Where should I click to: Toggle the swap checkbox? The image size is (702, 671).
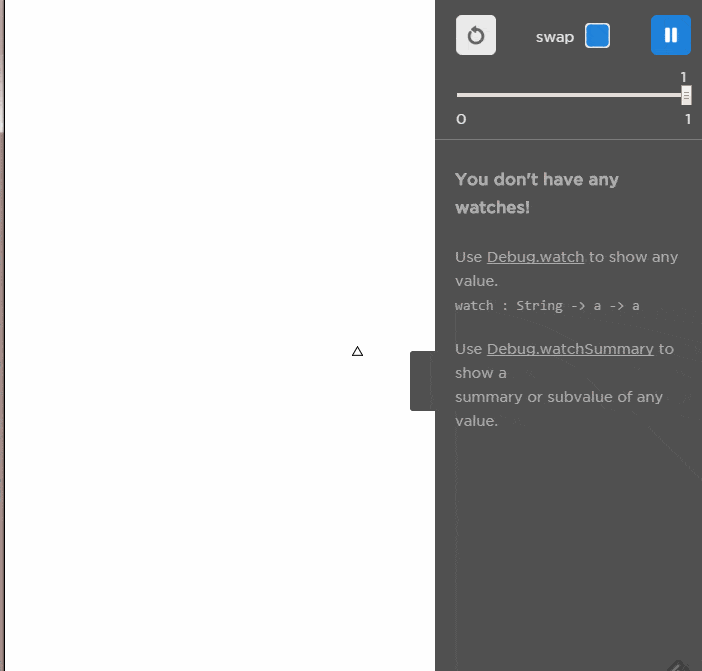597,36
